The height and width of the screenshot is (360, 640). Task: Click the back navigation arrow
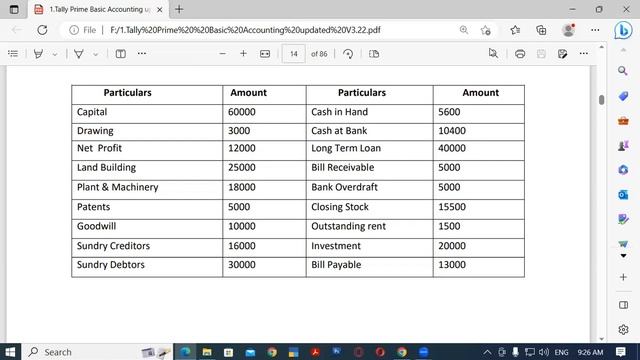point(17,30)
